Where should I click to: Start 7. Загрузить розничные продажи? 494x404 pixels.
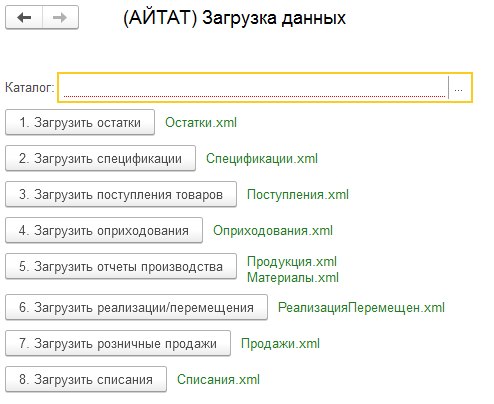(118, 343)
